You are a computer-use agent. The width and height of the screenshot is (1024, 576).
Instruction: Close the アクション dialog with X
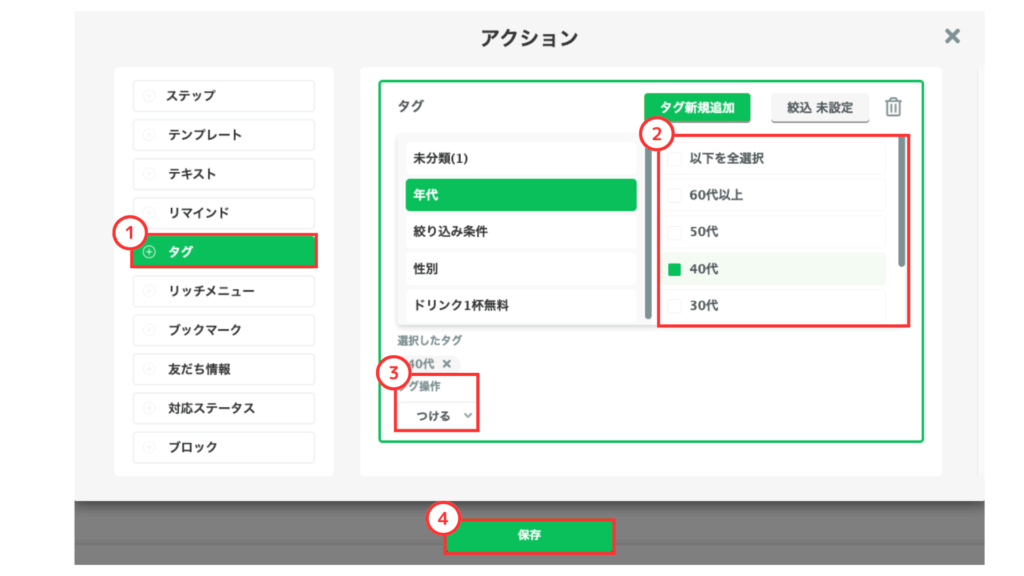pos(952,37)
